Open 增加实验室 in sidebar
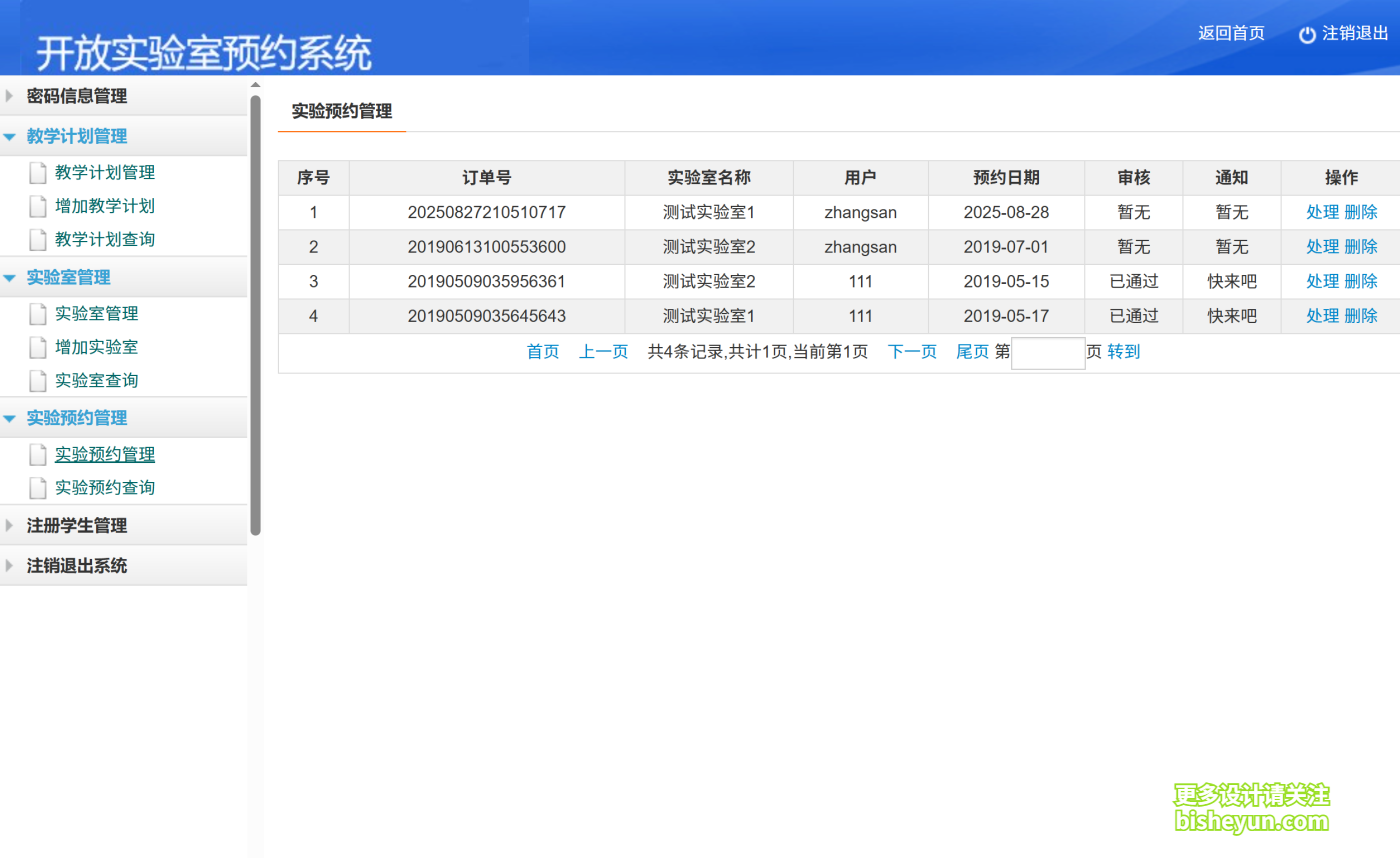 (97, 348)
